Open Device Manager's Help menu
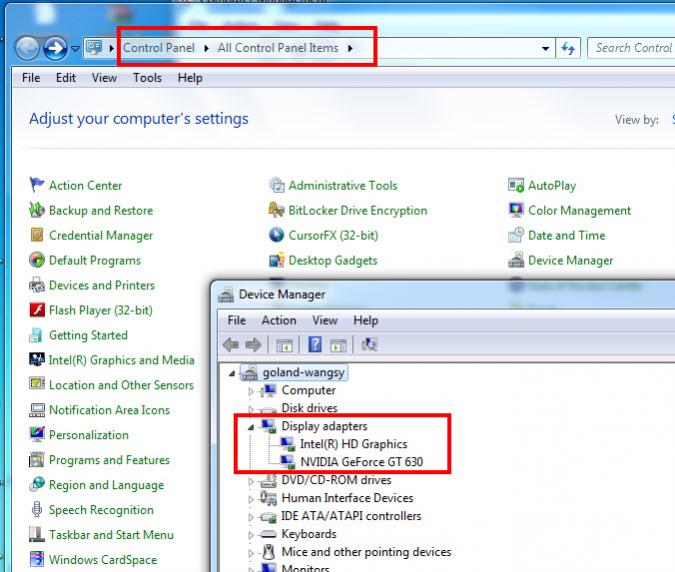The image size is (675, 572). pos(365,320)
